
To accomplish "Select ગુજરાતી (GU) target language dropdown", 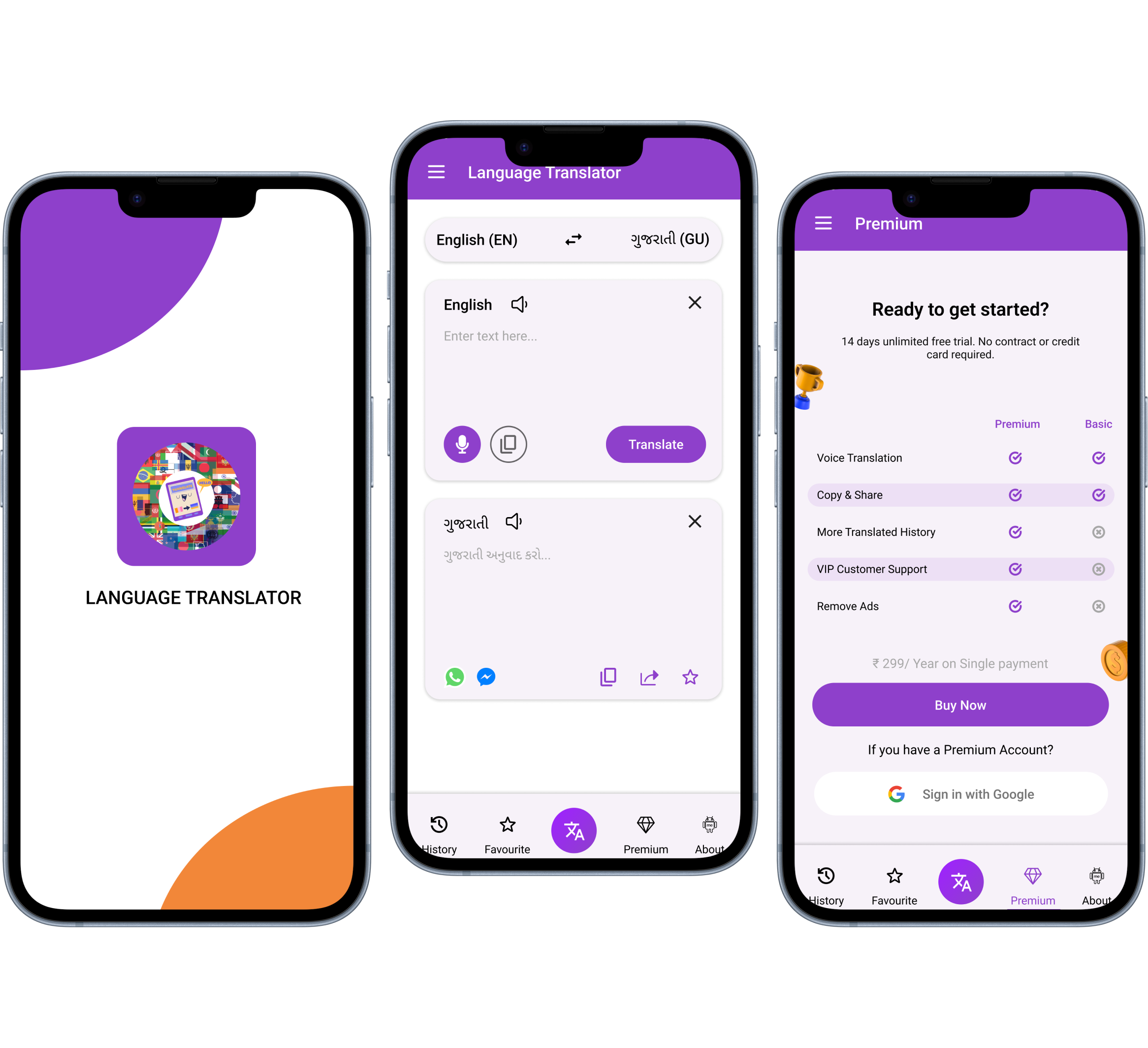I will (x=670, y=239).
